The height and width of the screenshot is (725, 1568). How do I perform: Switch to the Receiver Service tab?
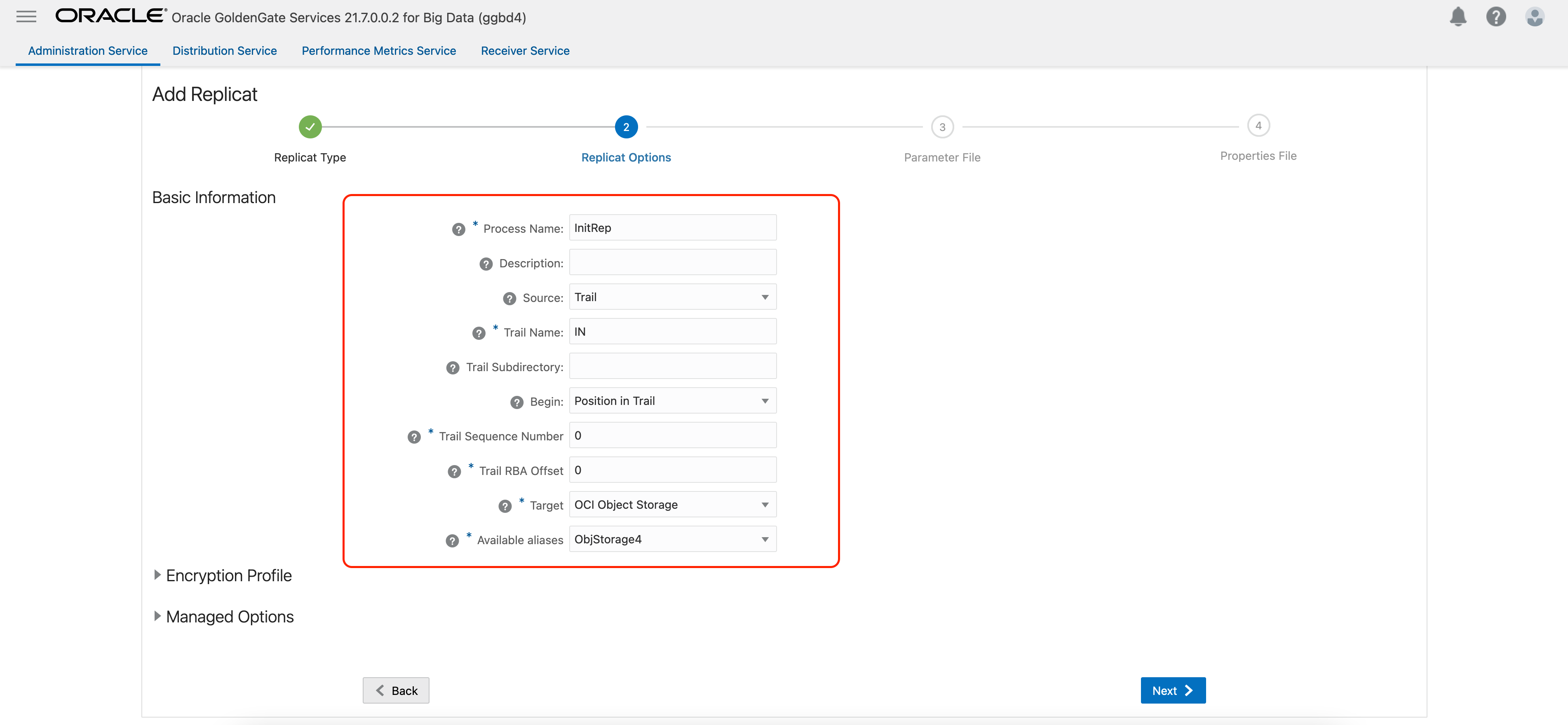pos(525,51)
